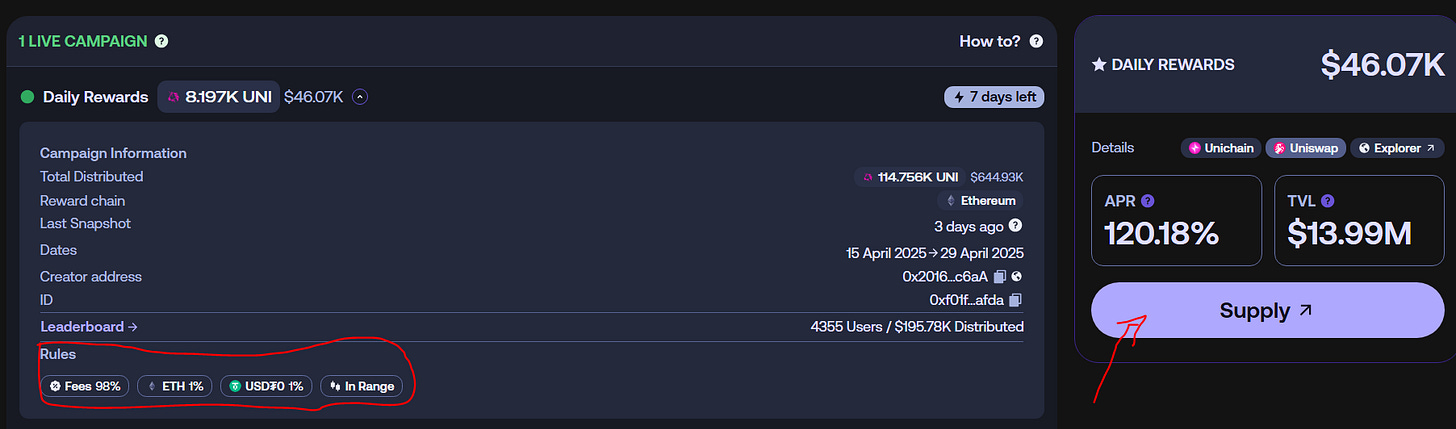The width and height of the screenshot is (1456, 429).
Task: Click the In Range rule chip
Action: coord(361,386)
